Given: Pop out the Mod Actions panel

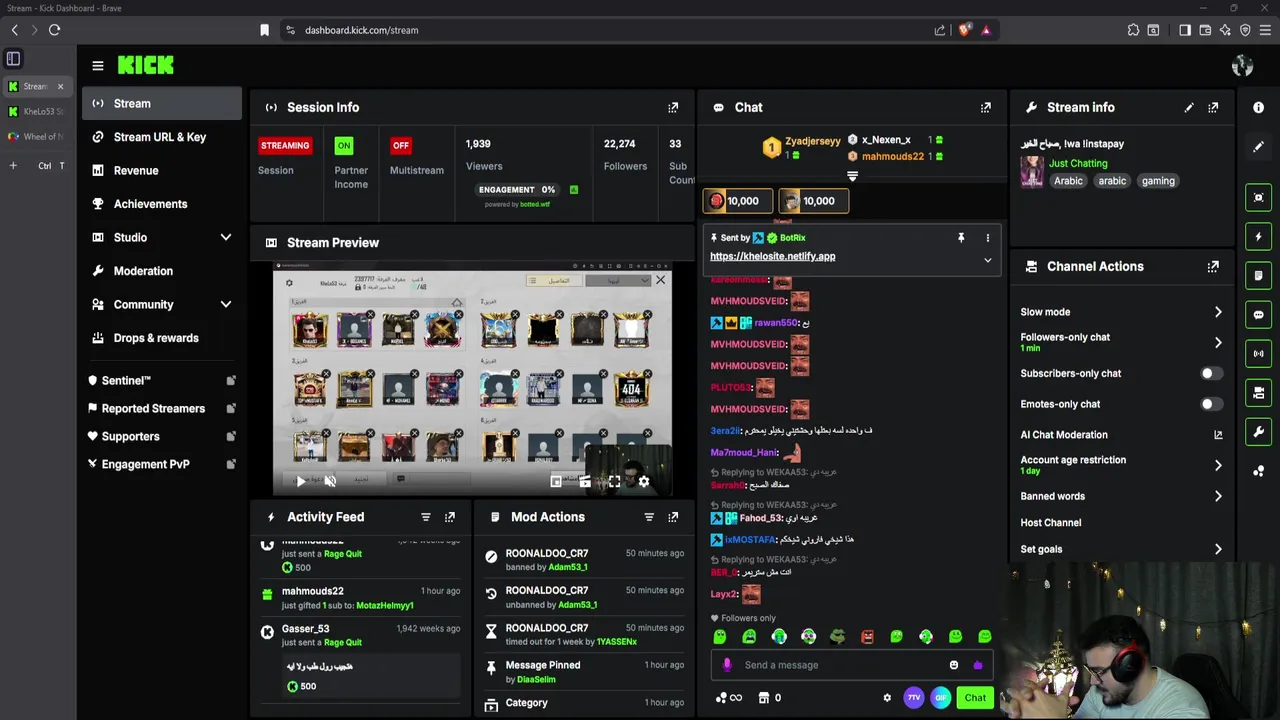Looking at the screenshot, I should click(x=673, y=517).
